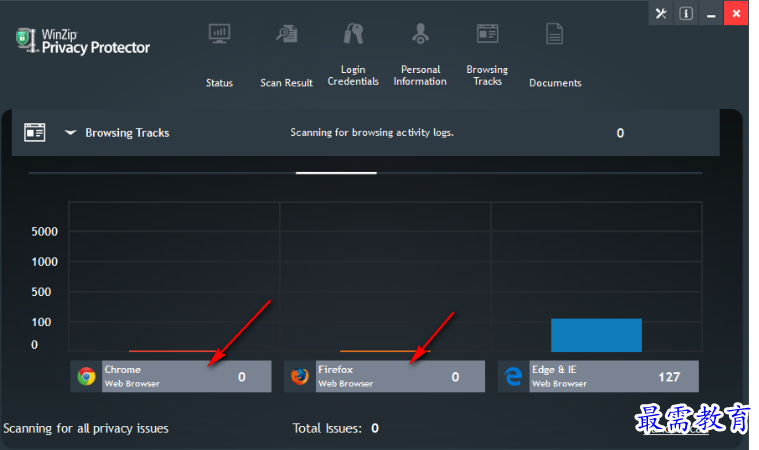Click the info icon in title bar
Image resolution: width=759 pixels, height=450 pixels.
click(x=686, y=14)
